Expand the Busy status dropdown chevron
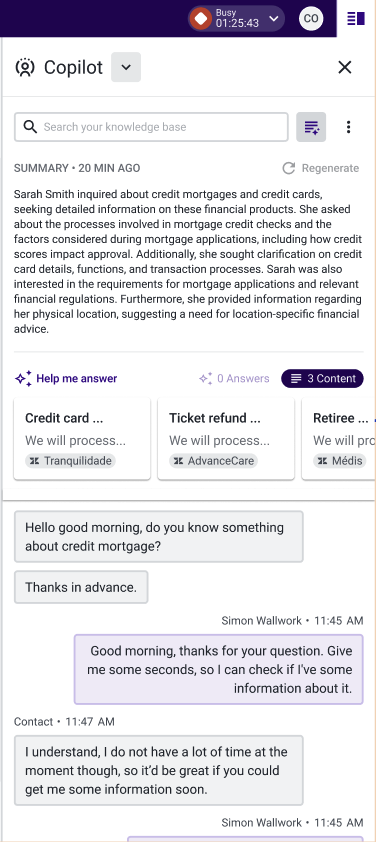 [x=273, y=19]
